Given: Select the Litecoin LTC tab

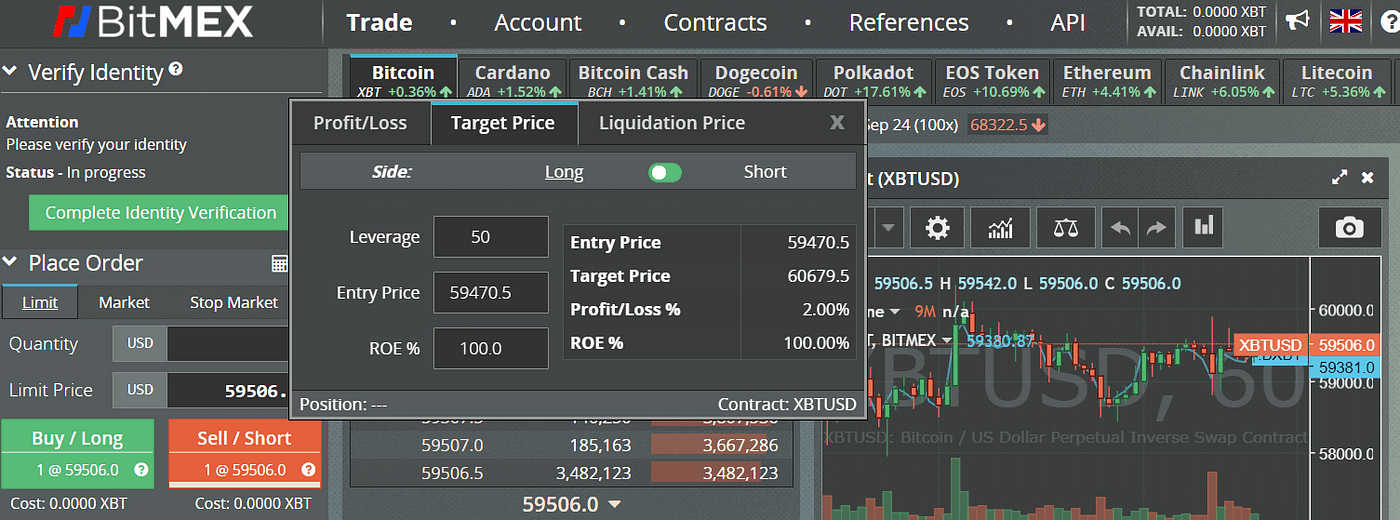Looking at the screenshot, I should 1336,80.
